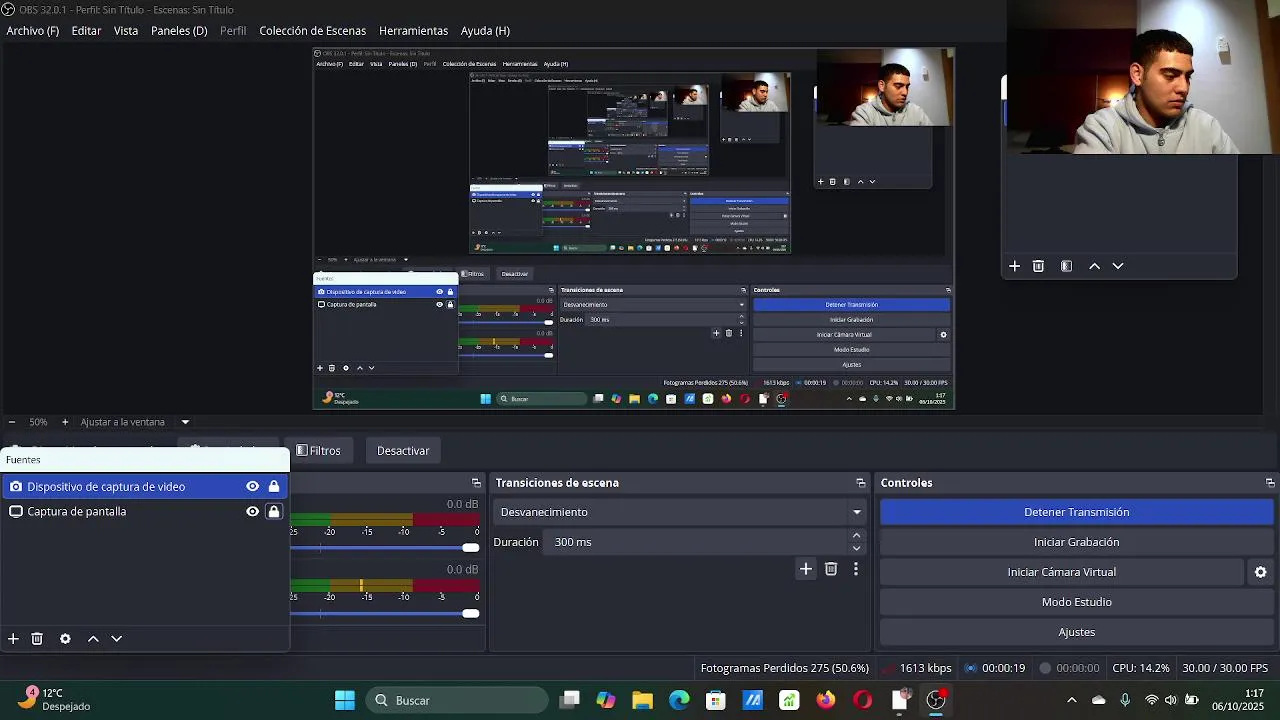
Task: Unlock the Dispositivo de captura de video source
Action: (274, 487)
